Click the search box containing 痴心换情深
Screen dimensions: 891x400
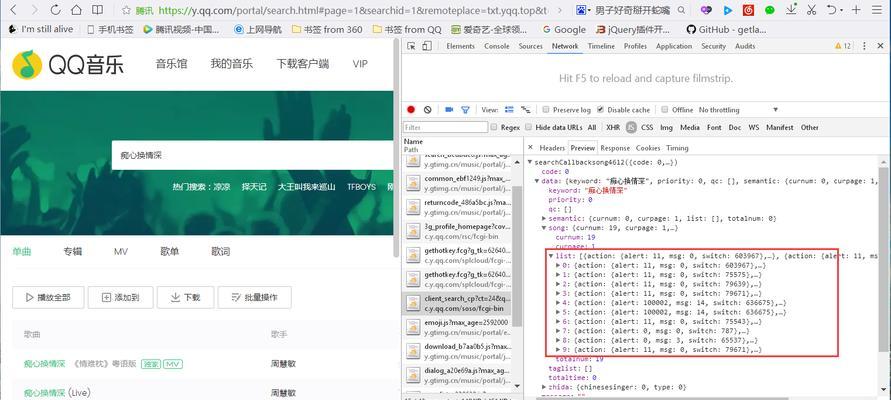[253, 155]
